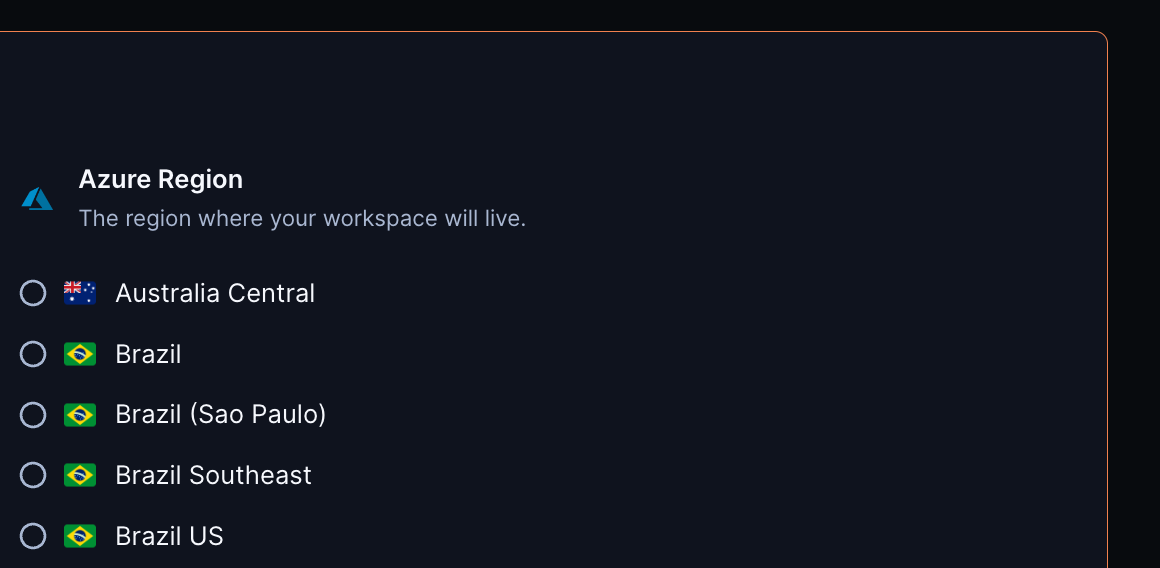
Task: Click the Brazil US label text
Action: tap(169, 536)
